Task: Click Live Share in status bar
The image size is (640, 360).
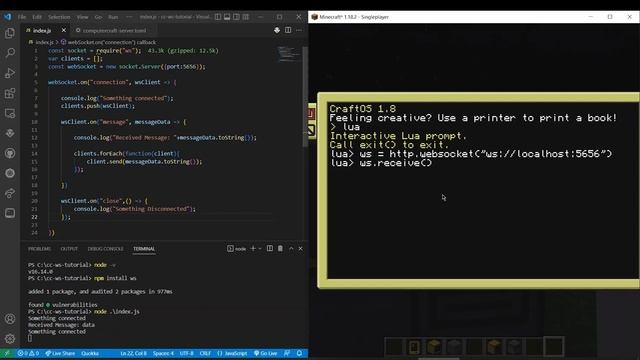Action: pos(60,353)
